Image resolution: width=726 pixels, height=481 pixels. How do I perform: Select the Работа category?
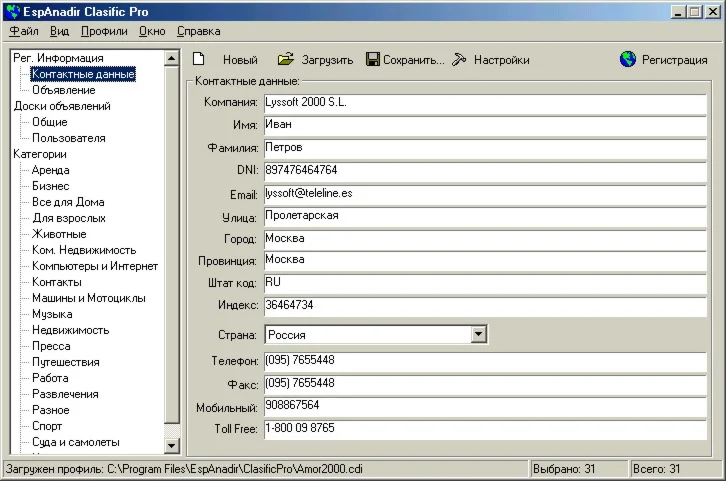pyautogui.click(x=50, y=378)
